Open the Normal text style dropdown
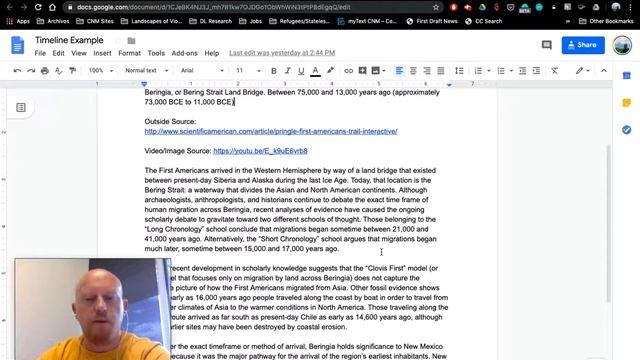Image resolution: width=640 pixels, height=360 pixels. 147,71
